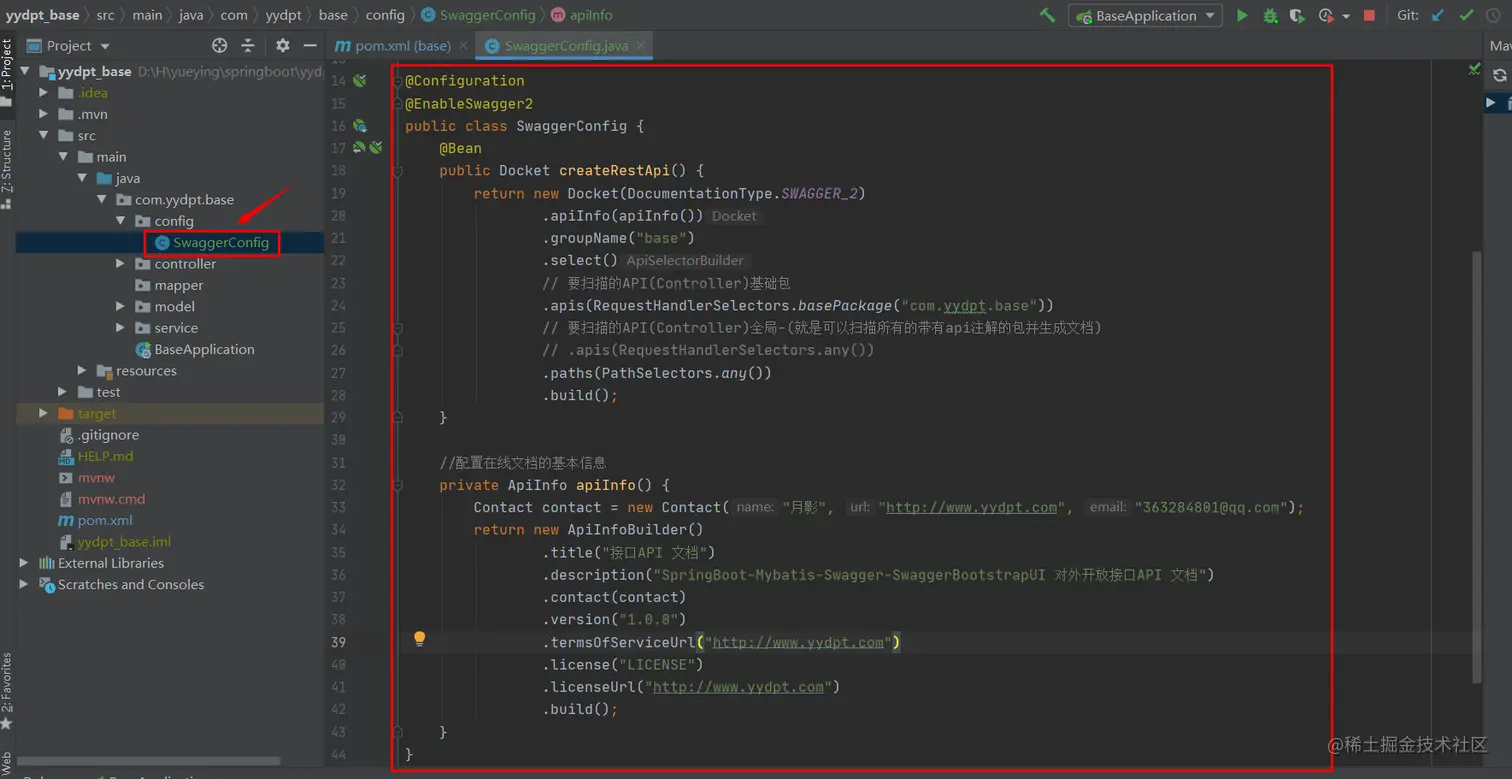Viewport: 1512px width, 779px height.
Task: Select the yydpt_base.iml file
Action: tap(115, 542)
